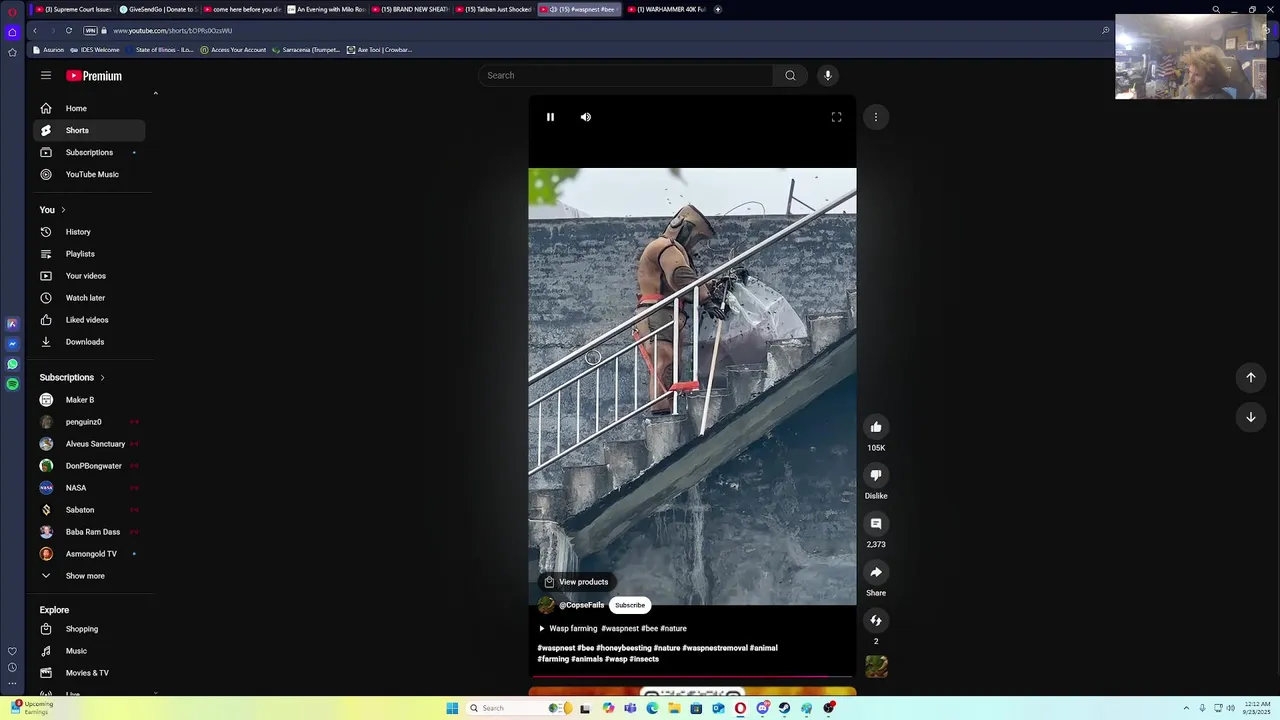The height and width of the screenshot is (720, 1280).
Task: Share this Short
Action: [x=876, y=572]
